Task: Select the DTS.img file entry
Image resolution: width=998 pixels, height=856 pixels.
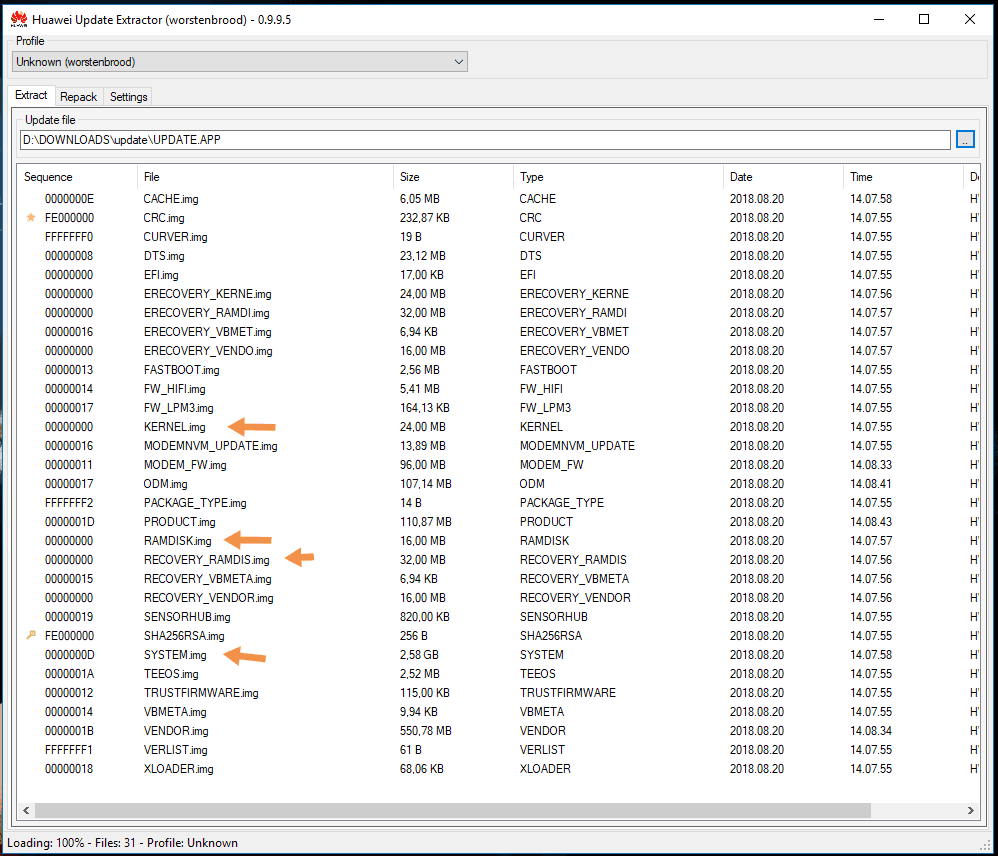Action: coord(164,256)
